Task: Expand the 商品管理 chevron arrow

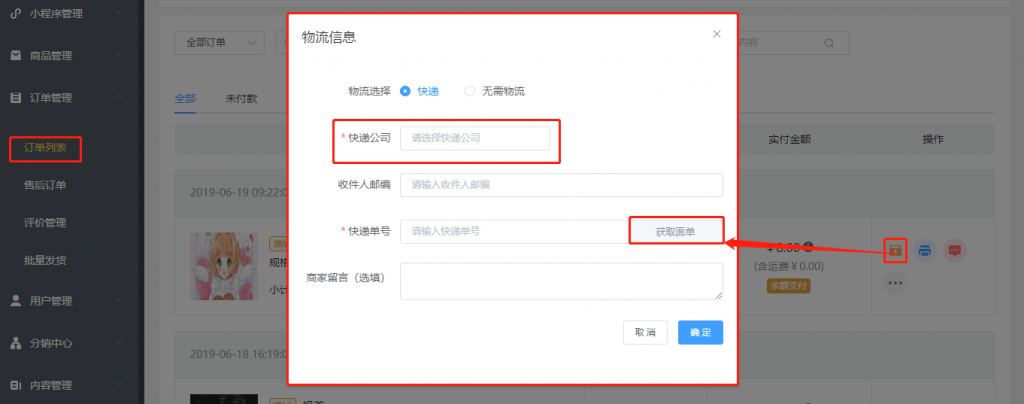Action: tap(118, 55)
